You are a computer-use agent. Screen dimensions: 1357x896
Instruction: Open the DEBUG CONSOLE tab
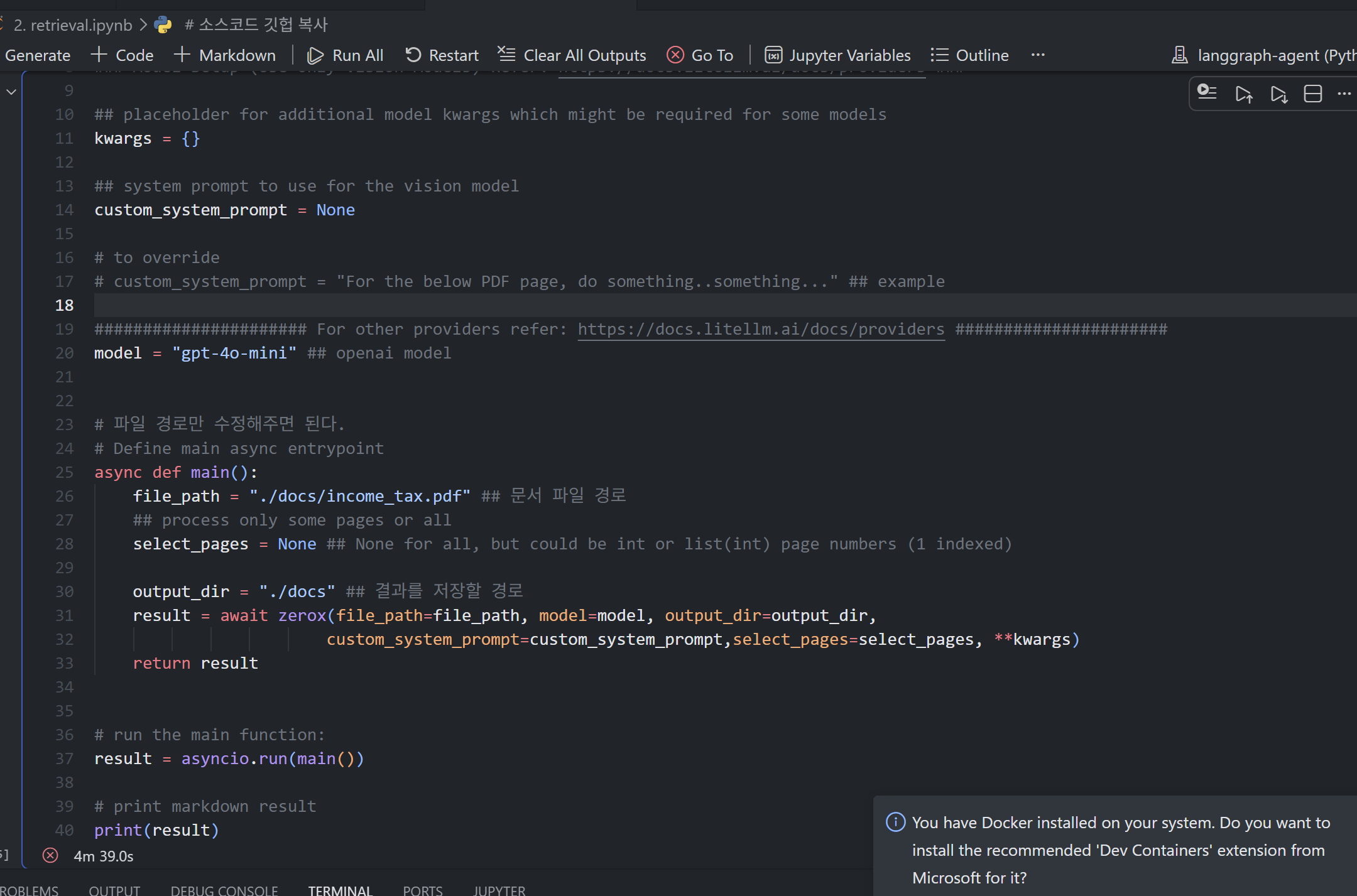click(x=224, y=890)
